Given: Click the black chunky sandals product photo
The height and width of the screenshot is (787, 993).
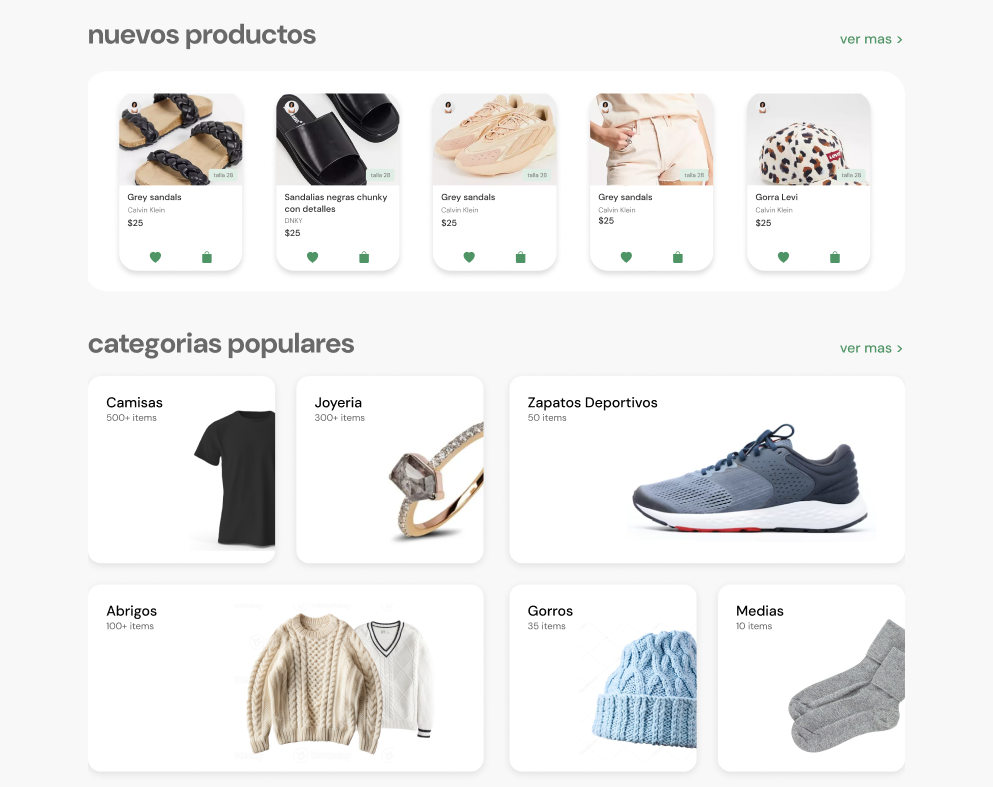Looking at the screenshot, I should pos(338,138).
